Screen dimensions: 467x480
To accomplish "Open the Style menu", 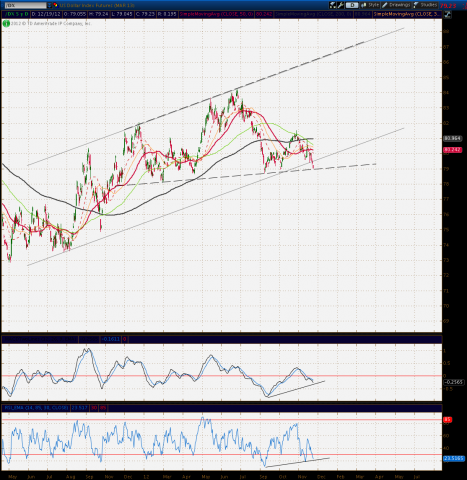I will (370, 5).
